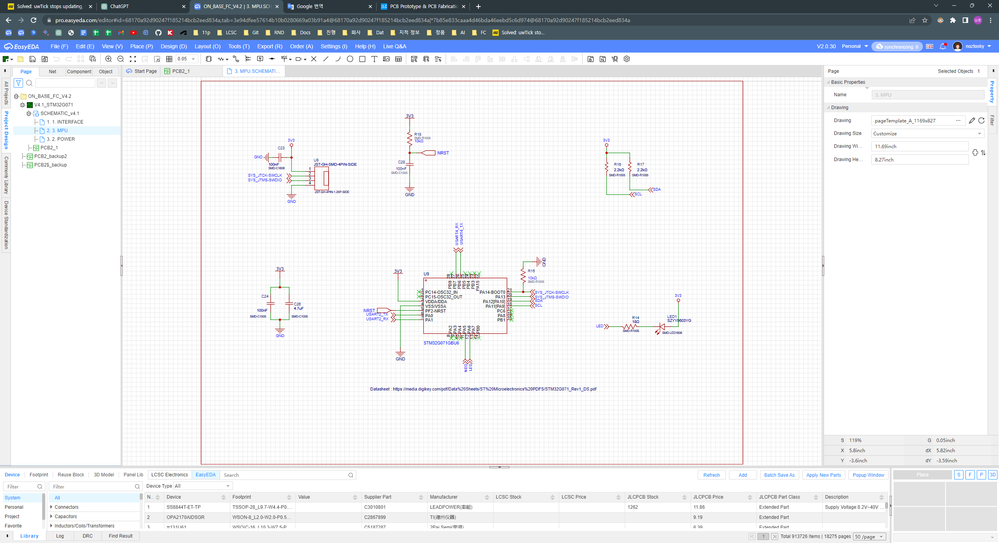Select the No Connect X flag tool
This screenshot has width=999, height=543.
click(313, 59)
